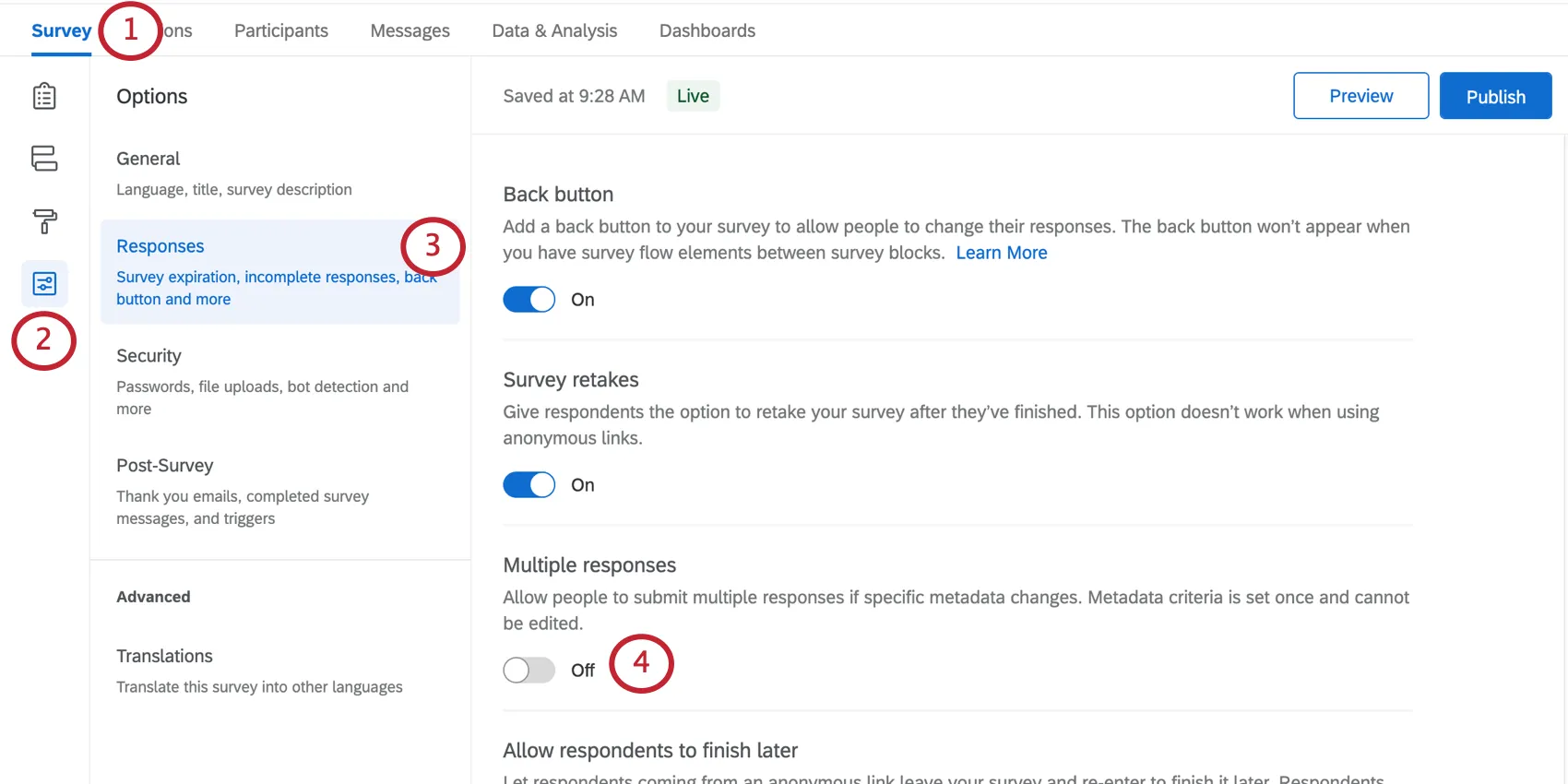The width and height of the screenshot is (1568, 784).
Task: Follow the Learn More link
Action: [x=1002, y=253]
